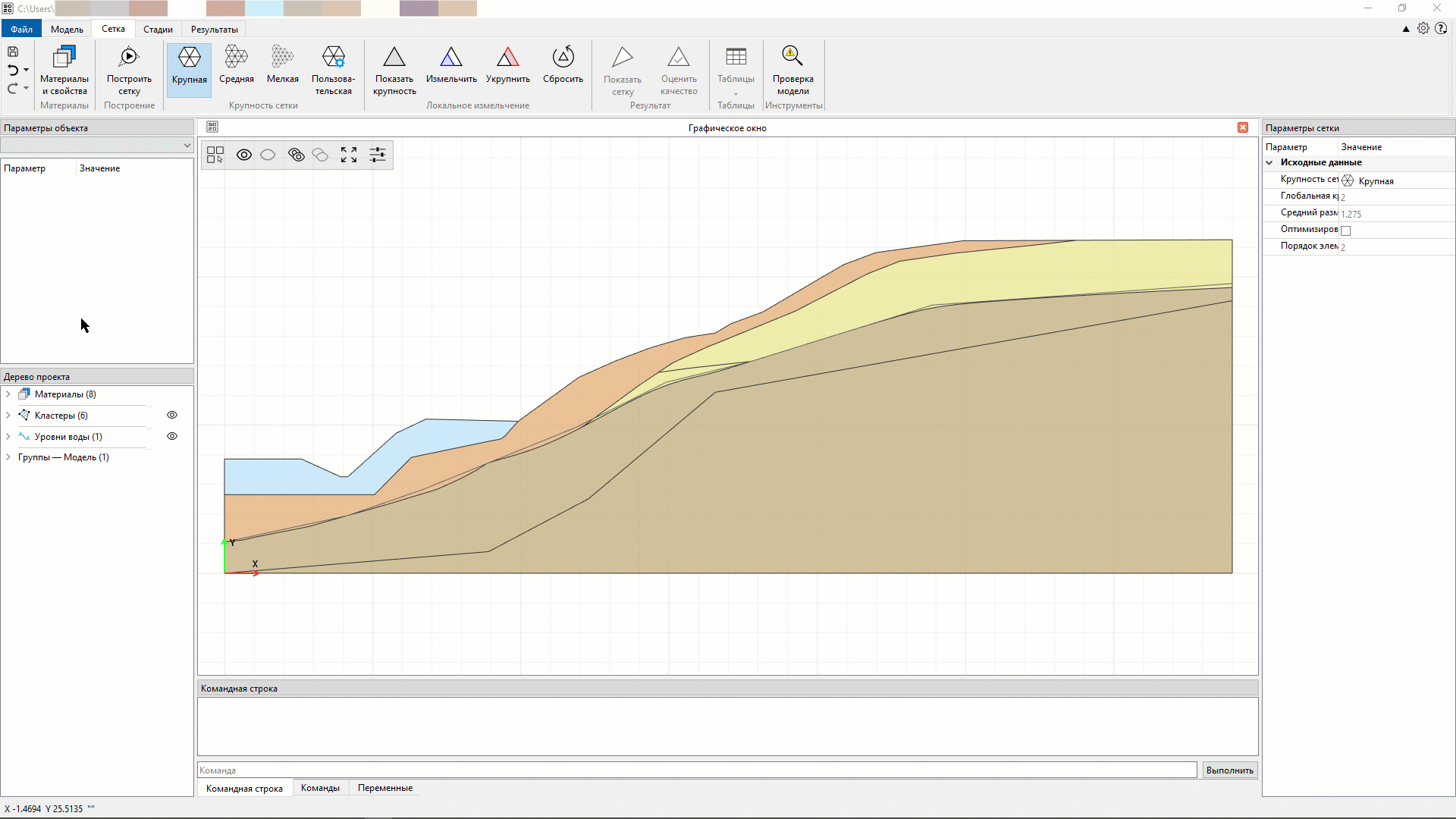Image resolution: width=1456 pixels, height=819 pixels.
Task: Open Materials and properties (Материалы и свойства)
Action: coord(64,58)
